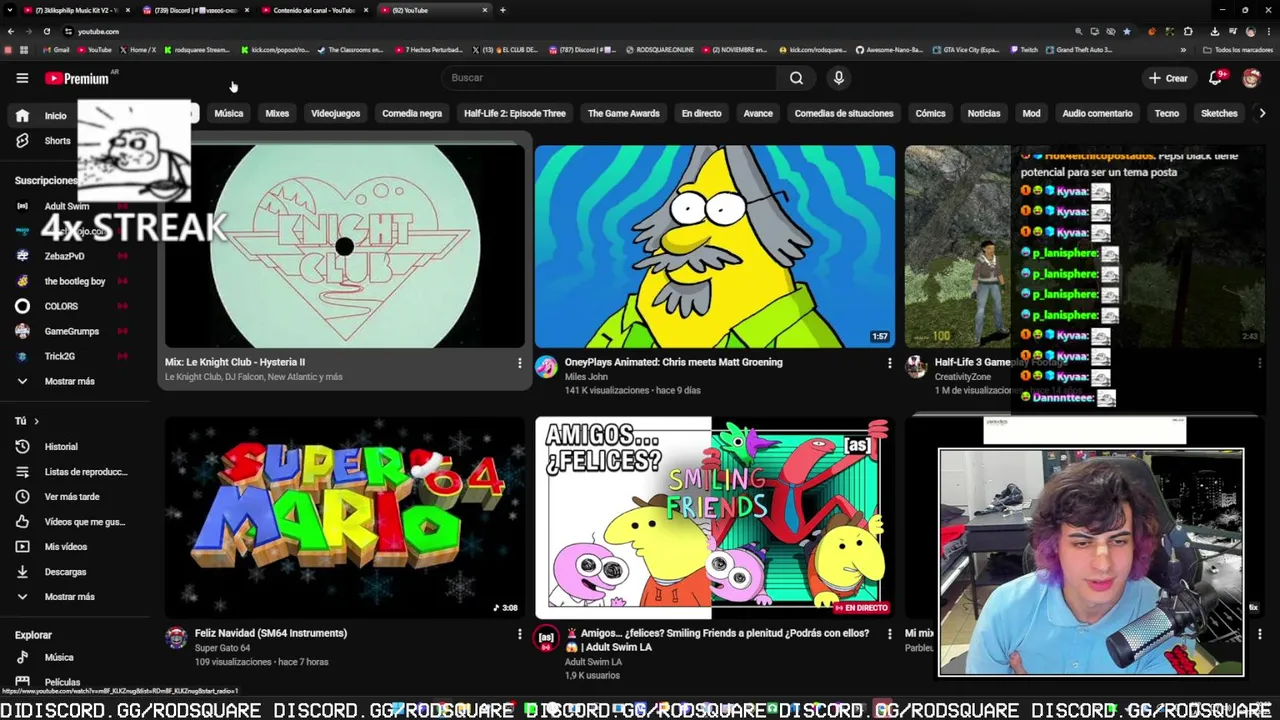Select the Avance filter chip

click(x=758, y=113)
